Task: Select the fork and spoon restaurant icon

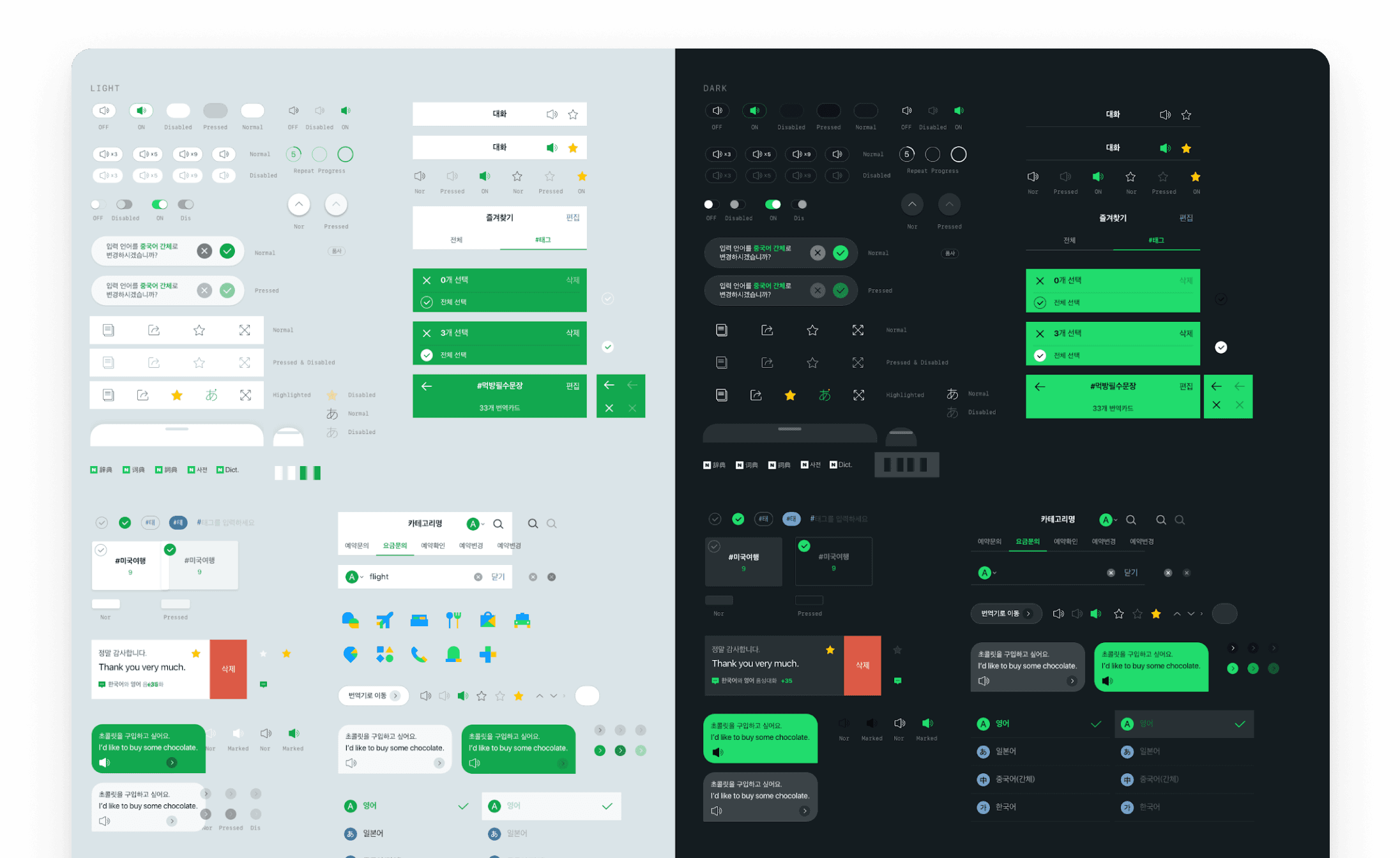Action: coord(453,620)
